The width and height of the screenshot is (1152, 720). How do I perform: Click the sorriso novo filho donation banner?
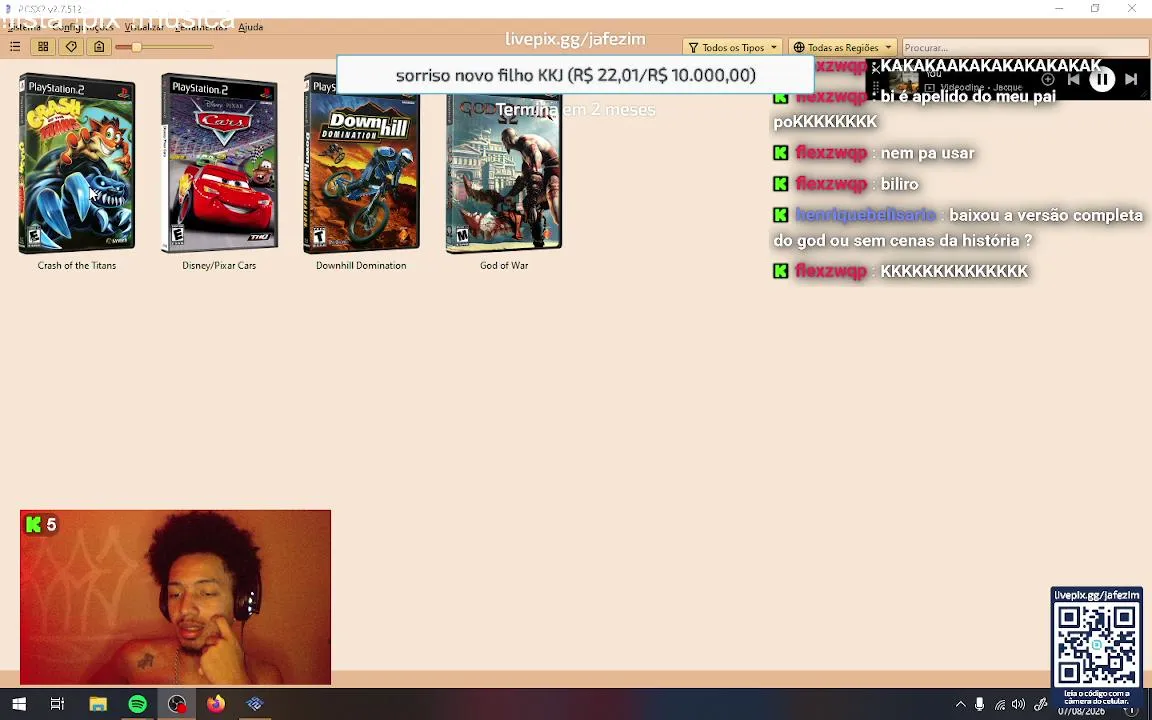(575, 75)
